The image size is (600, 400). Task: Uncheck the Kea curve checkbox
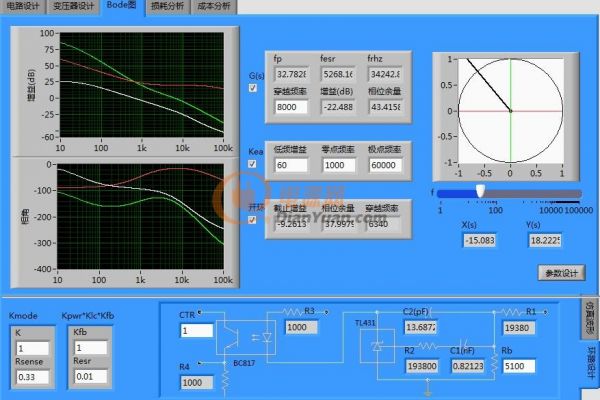tap(252, 164)
